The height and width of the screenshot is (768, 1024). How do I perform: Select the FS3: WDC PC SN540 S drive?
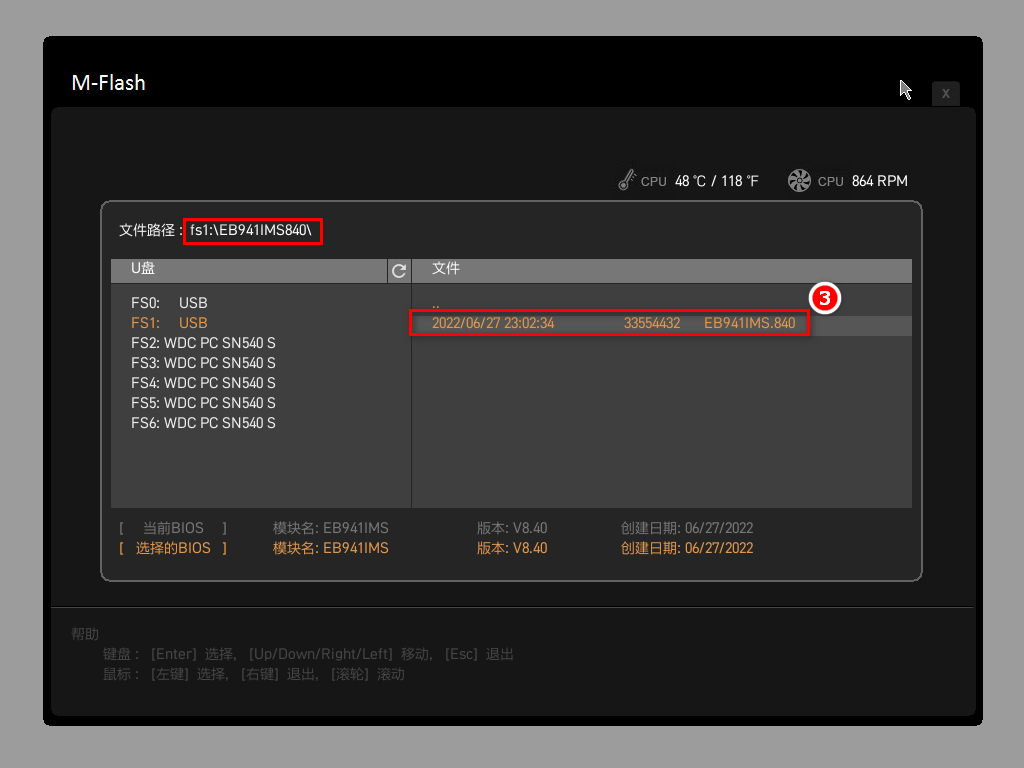click(203, 362)
